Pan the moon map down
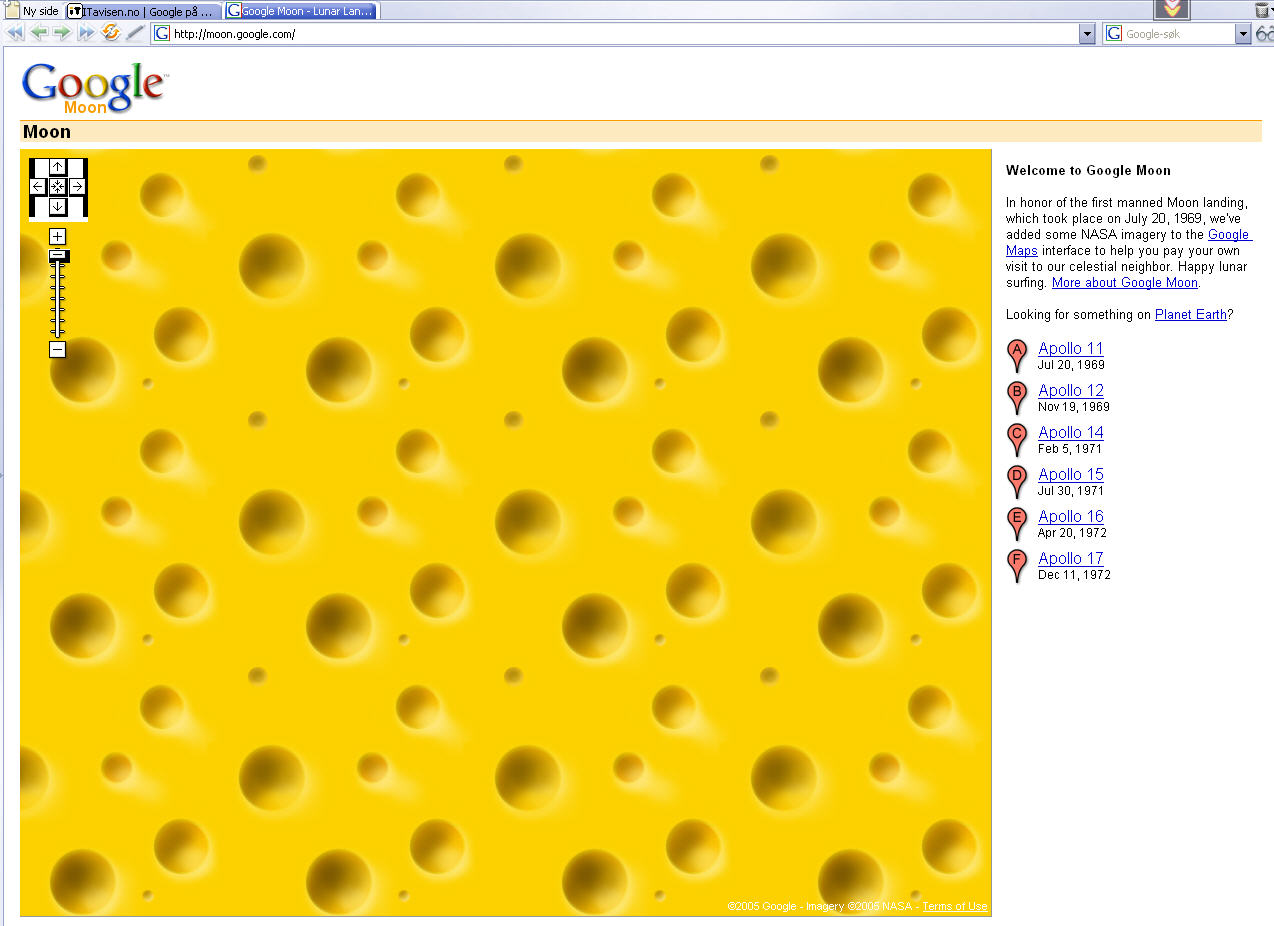 pos(58,206)
